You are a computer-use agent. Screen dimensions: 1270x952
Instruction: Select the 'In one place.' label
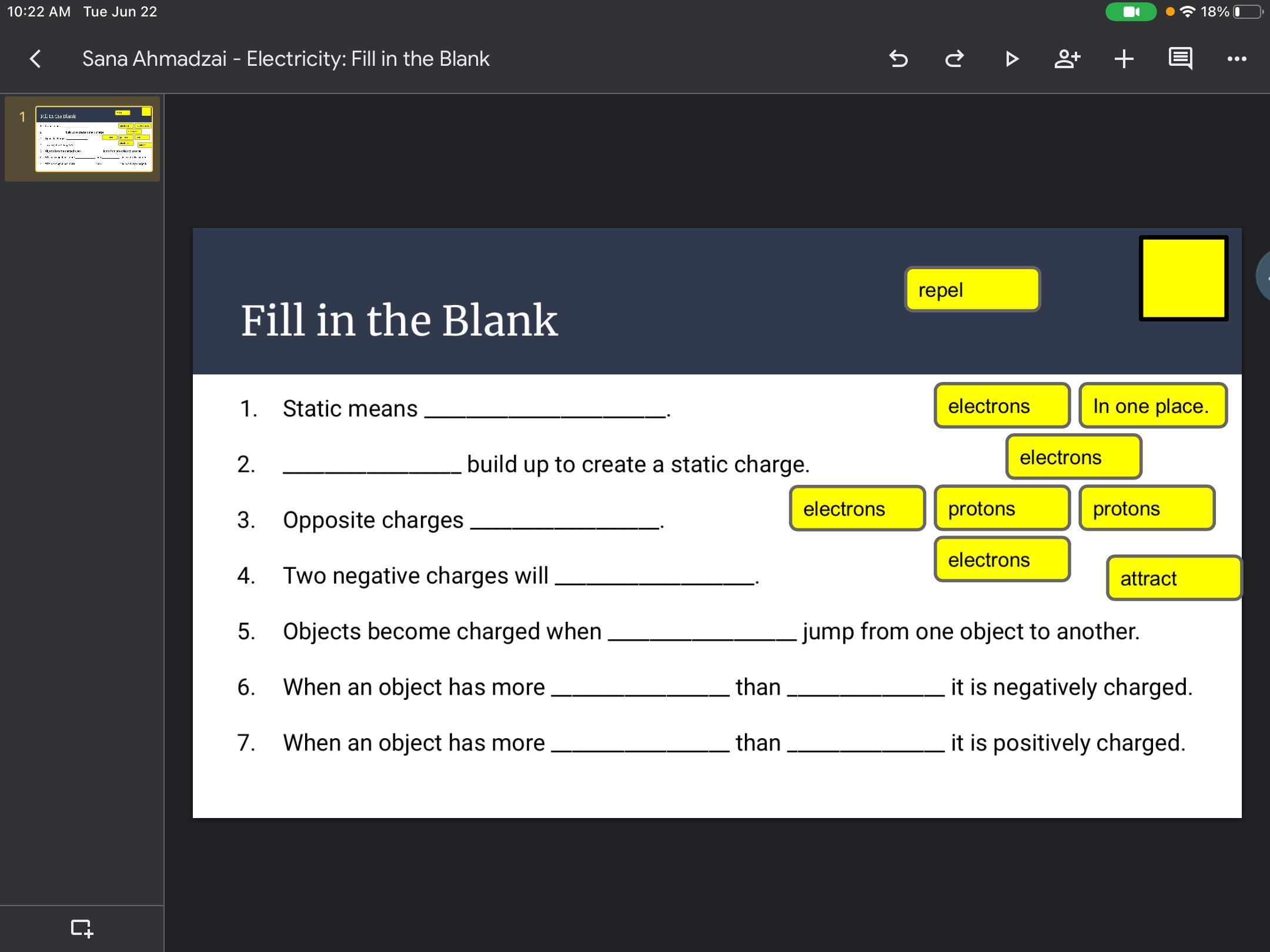[x=1152, y=406]
